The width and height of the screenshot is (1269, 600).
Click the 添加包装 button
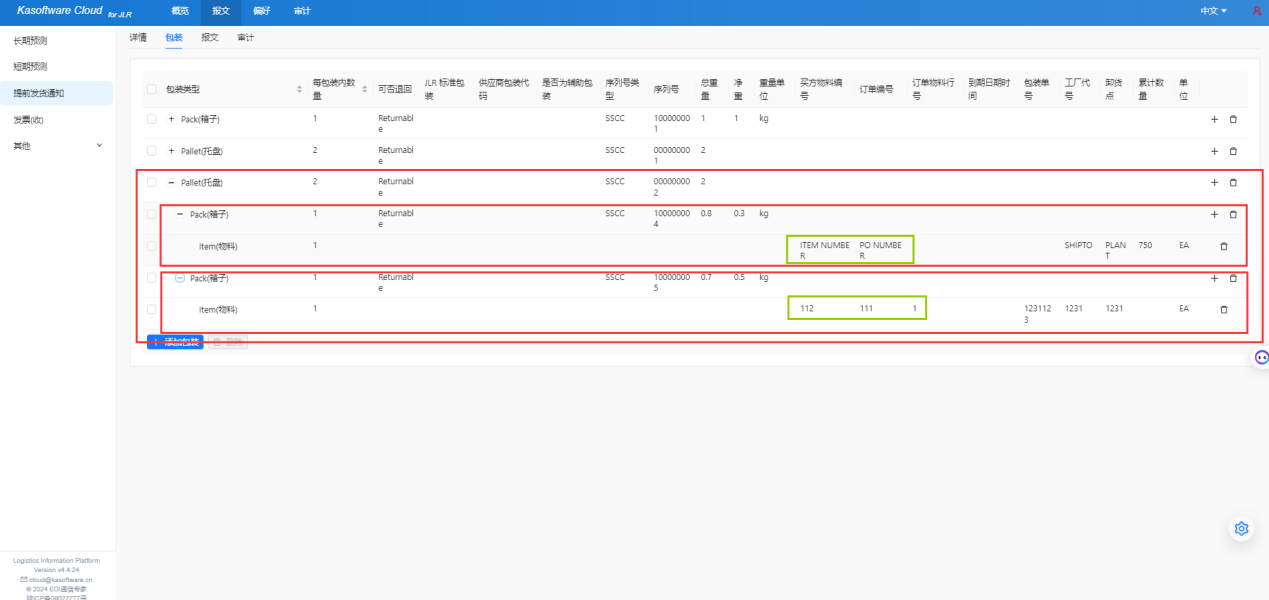pyautogui.click(x=175, y=342)
